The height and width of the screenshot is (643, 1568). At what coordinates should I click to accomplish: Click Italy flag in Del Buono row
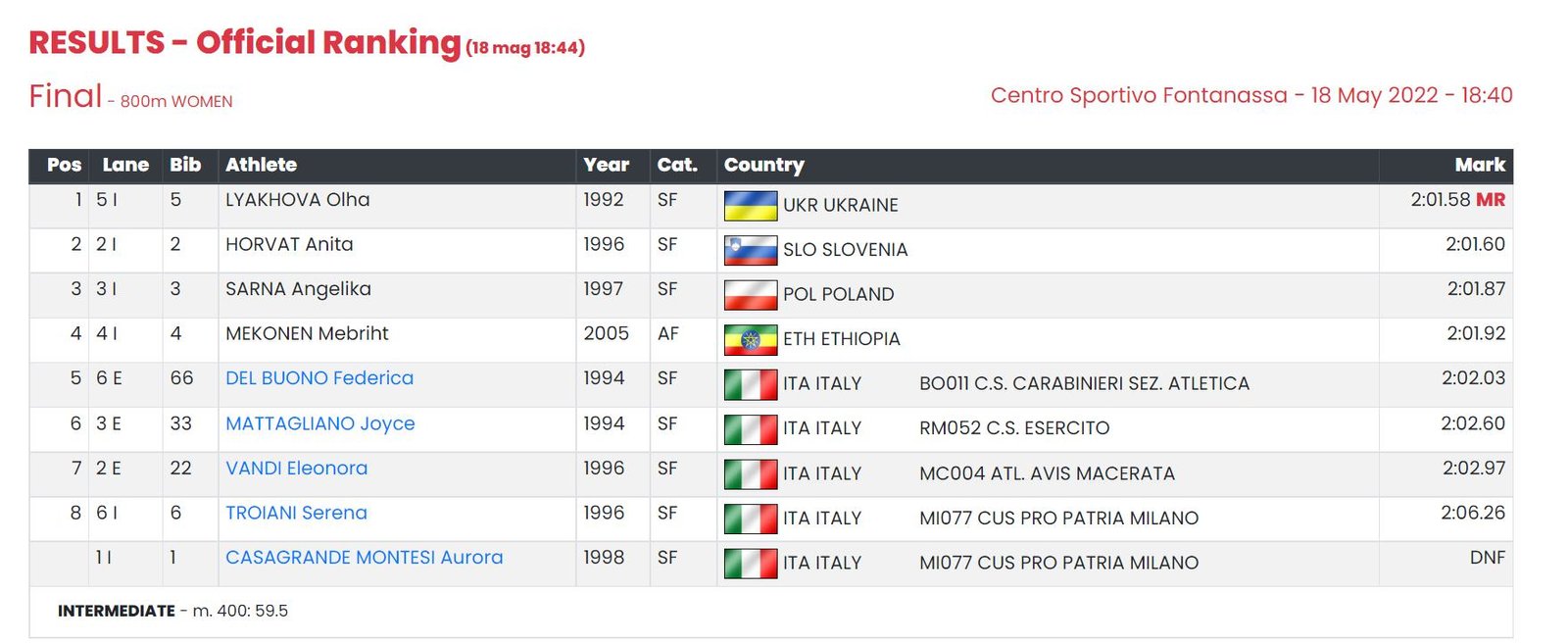(750, 384)
